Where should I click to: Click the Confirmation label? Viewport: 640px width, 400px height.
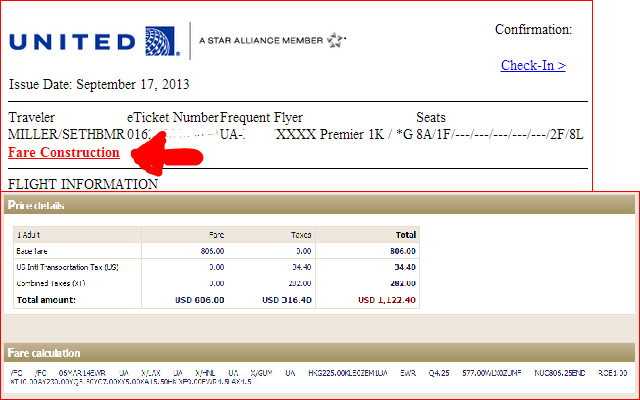click(x=533, y=30)
